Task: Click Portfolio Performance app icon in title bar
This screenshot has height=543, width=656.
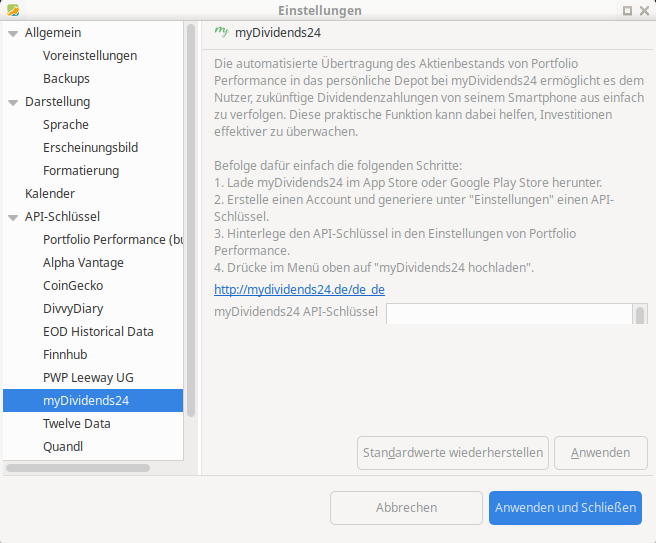Action: click(13, 10)
